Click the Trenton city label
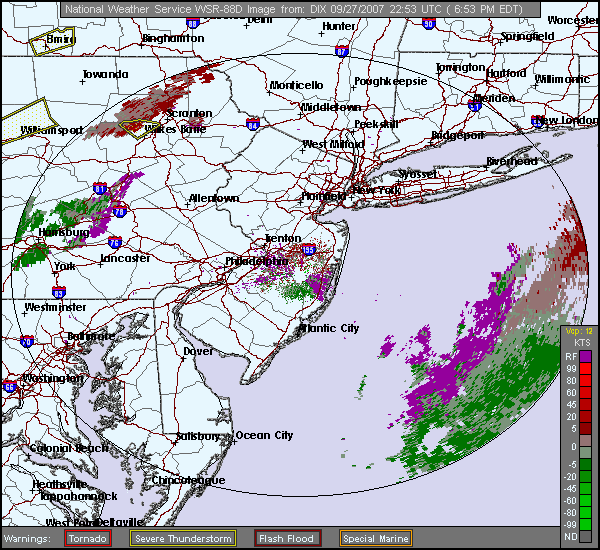600x550 pixels. pos(283,238)
